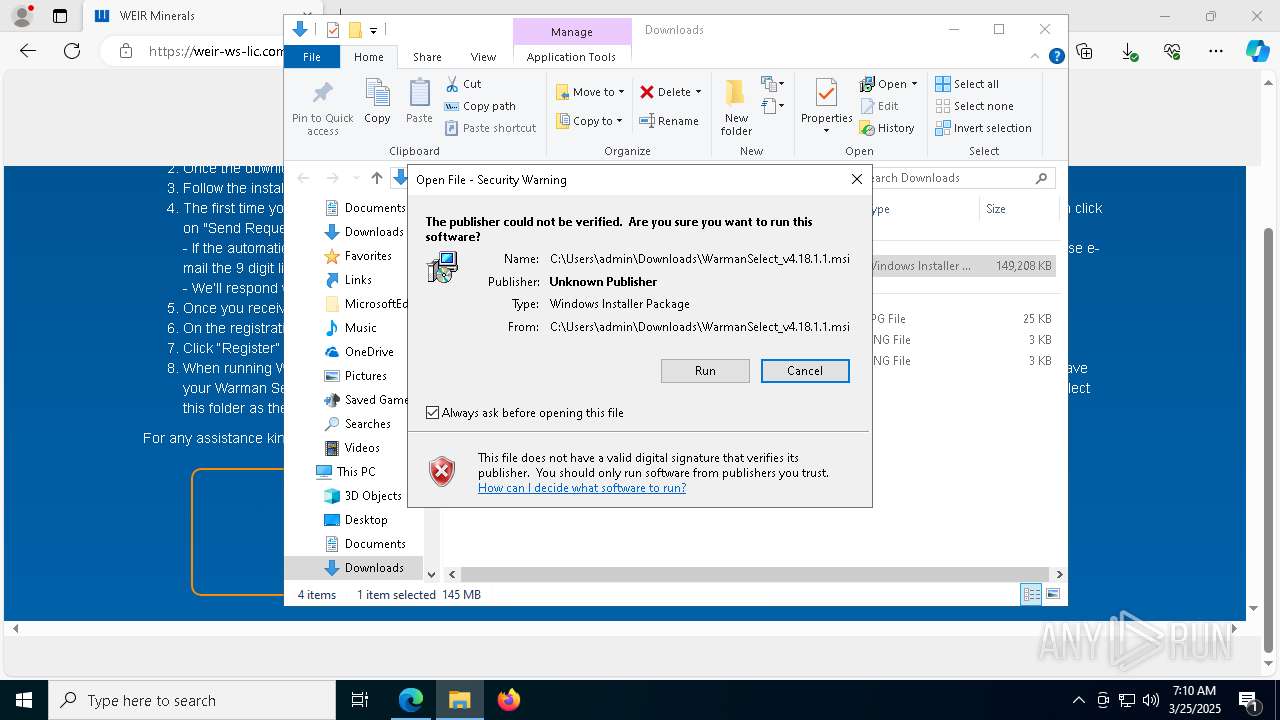Click volume icon in system tray
Viewport: 1280px width, 720px height.
1151,700
